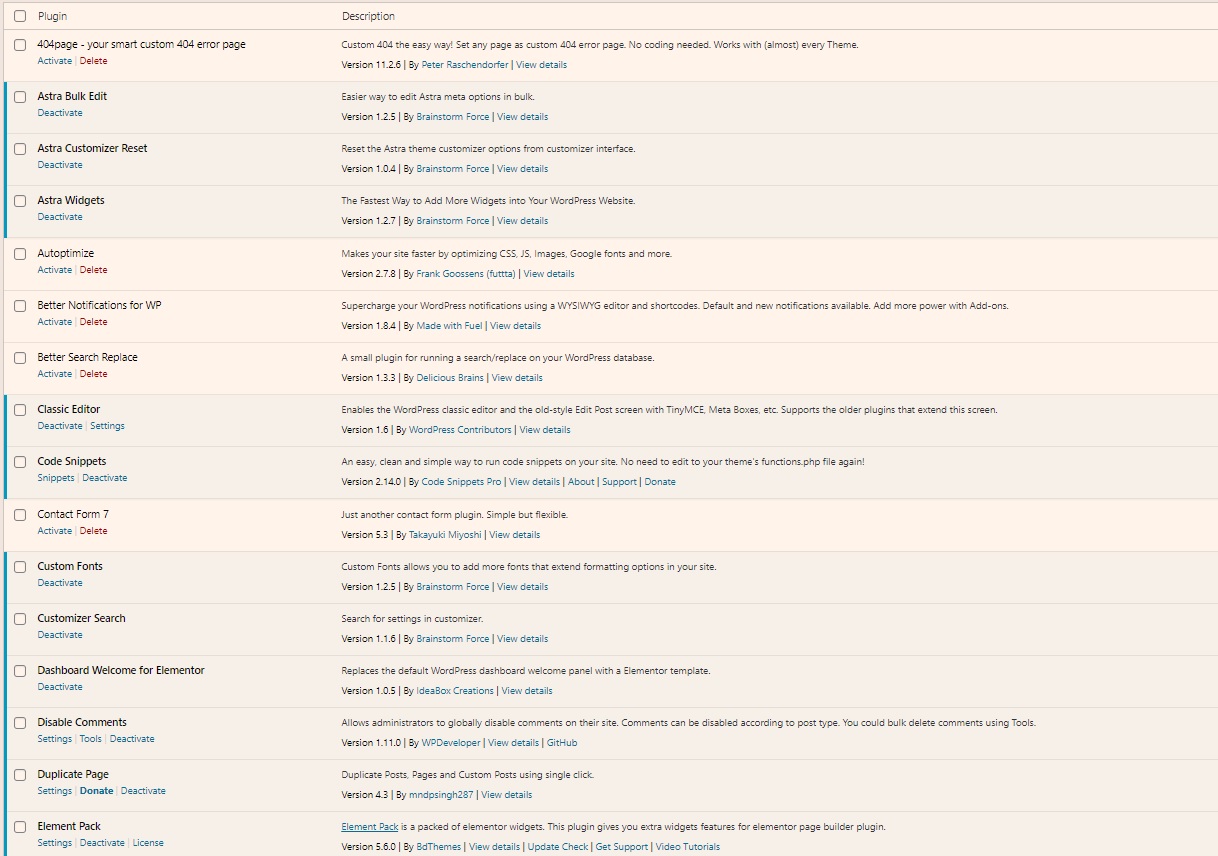Open Video Tutorials for Element Pack
1218x856 pixels.
688,847
